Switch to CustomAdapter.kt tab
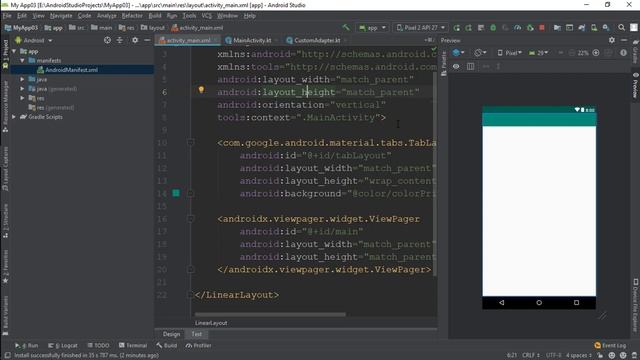640x360 pixels. pyautogui.click(x=317, y=40)
